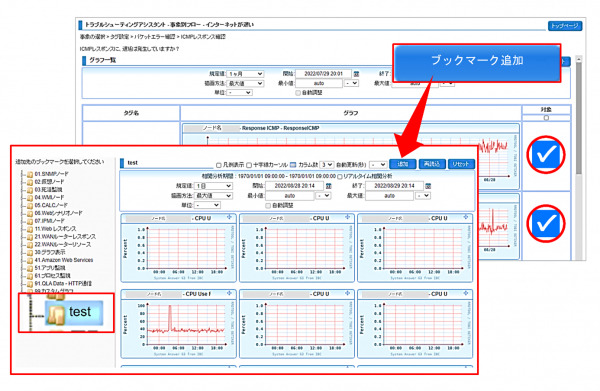Toggle the 凡例表示 checkbox
This screenshot has height=391, width=600.
[218, 165]
